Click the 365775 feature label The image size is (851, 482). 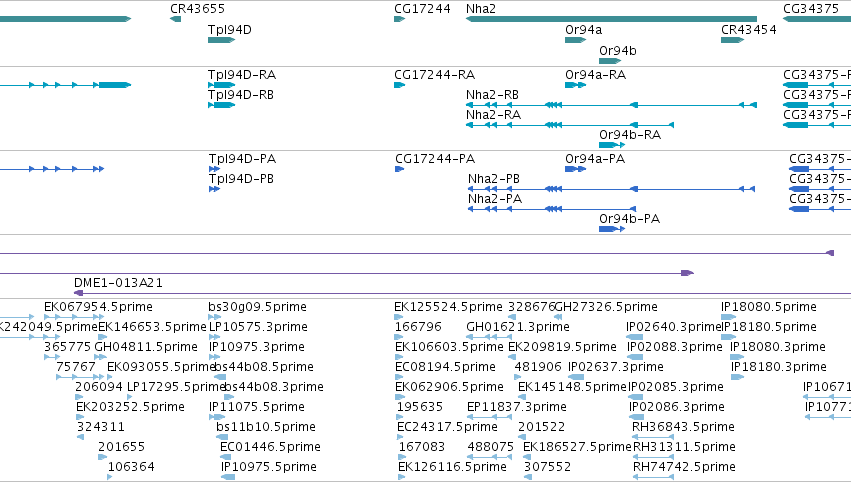pyautogui.click(x=67, y=347)
